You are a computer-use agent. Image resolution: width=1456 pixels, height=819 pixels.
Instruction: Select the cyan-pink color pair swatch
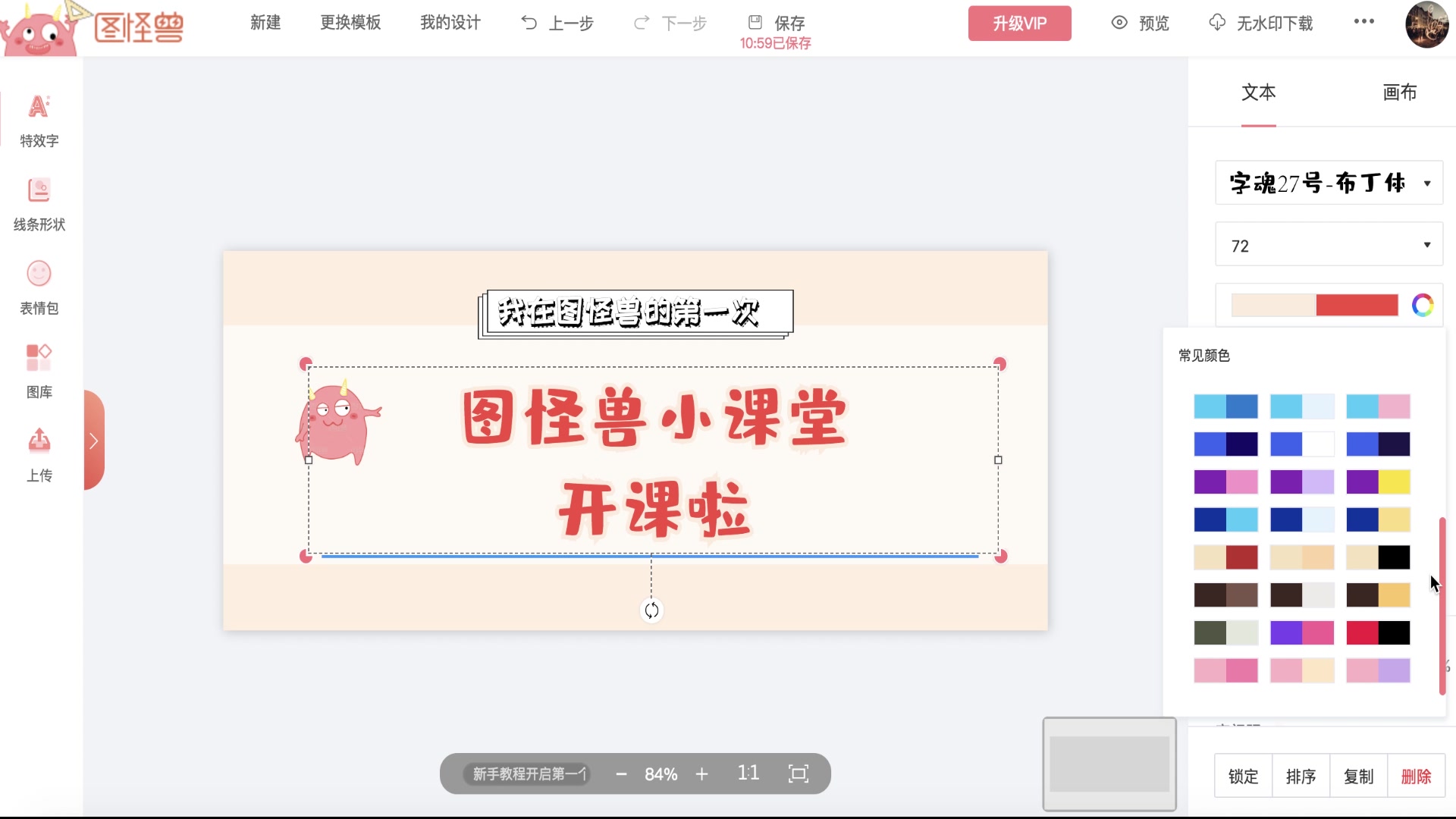[1378, 406]
